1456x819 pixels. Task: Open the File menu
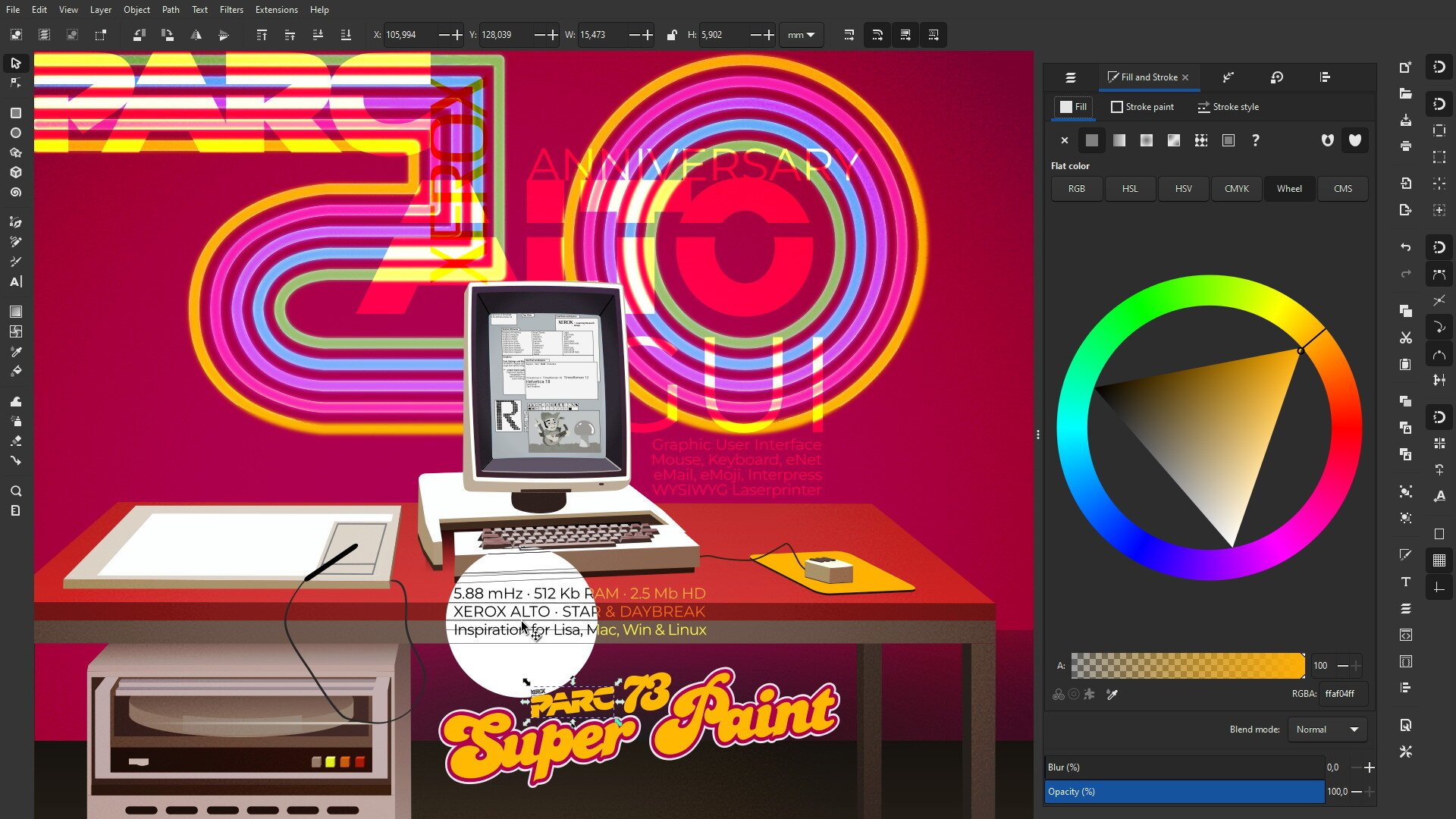(x=13, y=10)
